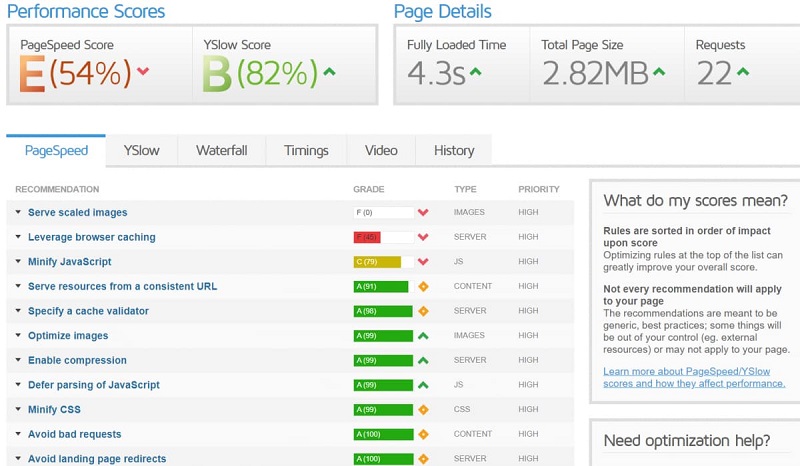Click the TYPE column header
The image size is (800, 466).
(465, 189)
